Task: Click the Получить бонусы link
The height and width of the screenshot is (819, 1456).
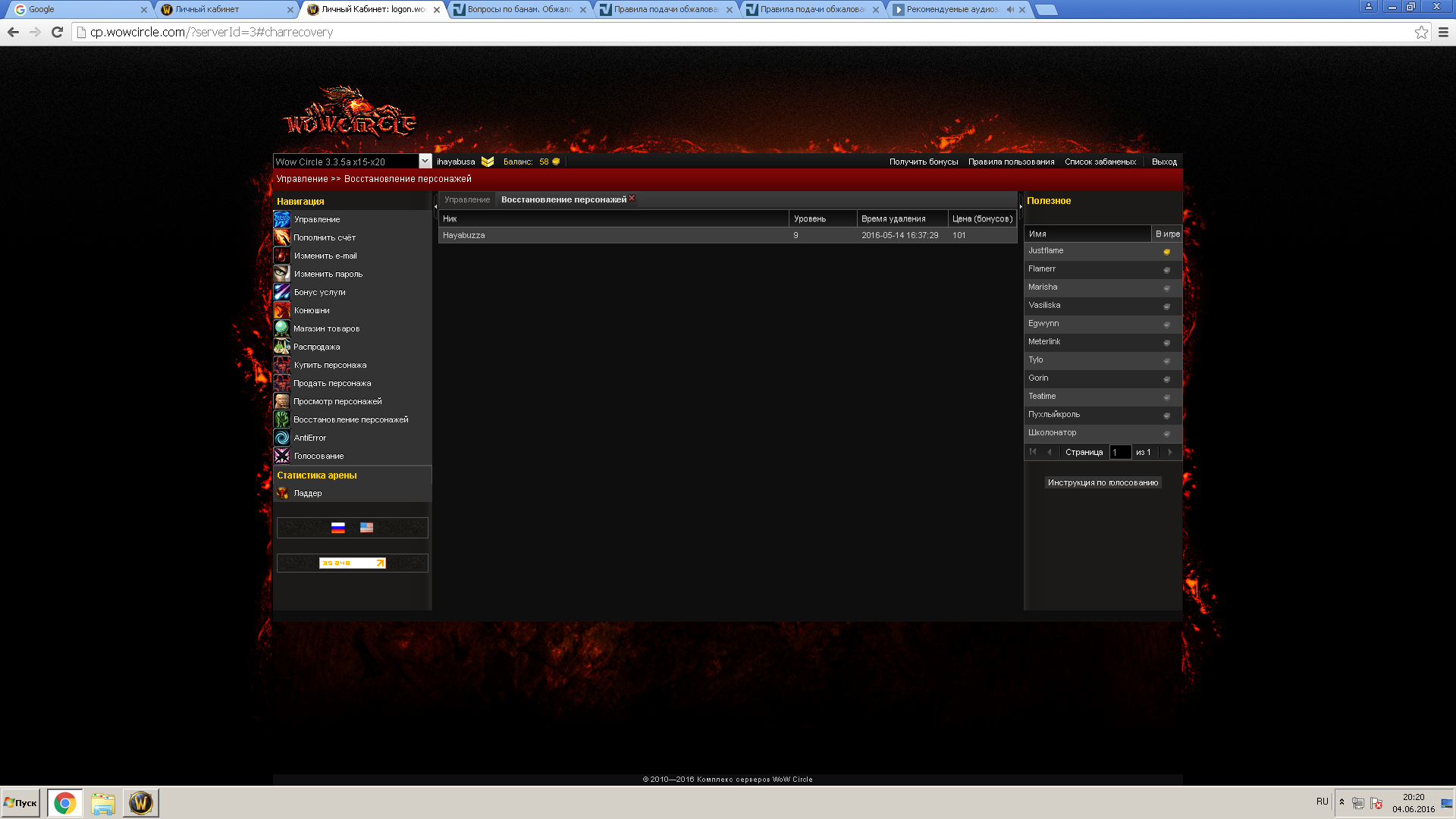Action: [923, 162]
